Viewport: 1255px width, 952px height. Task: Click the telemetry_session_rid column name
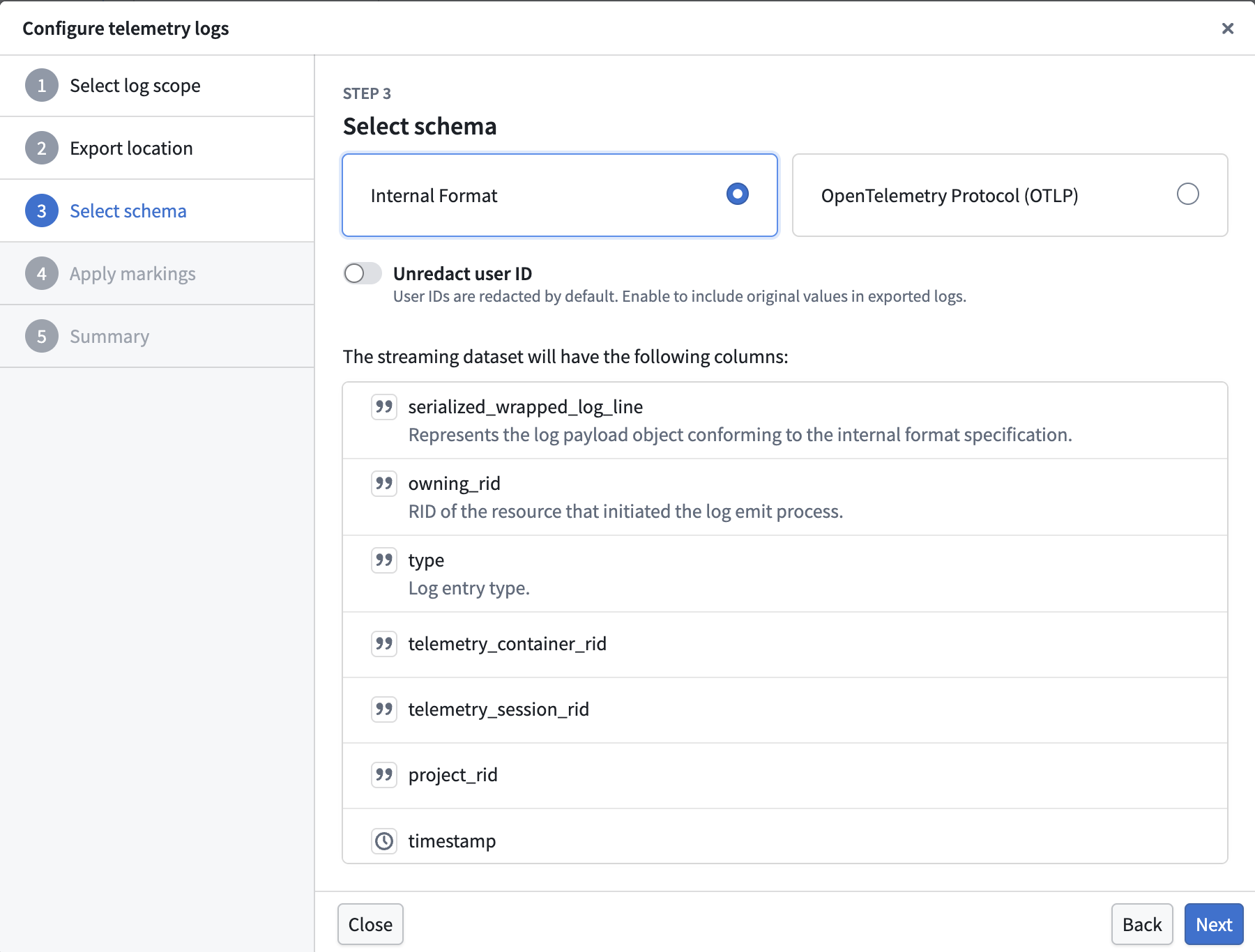pyautogui.click(x=499, y=709)
